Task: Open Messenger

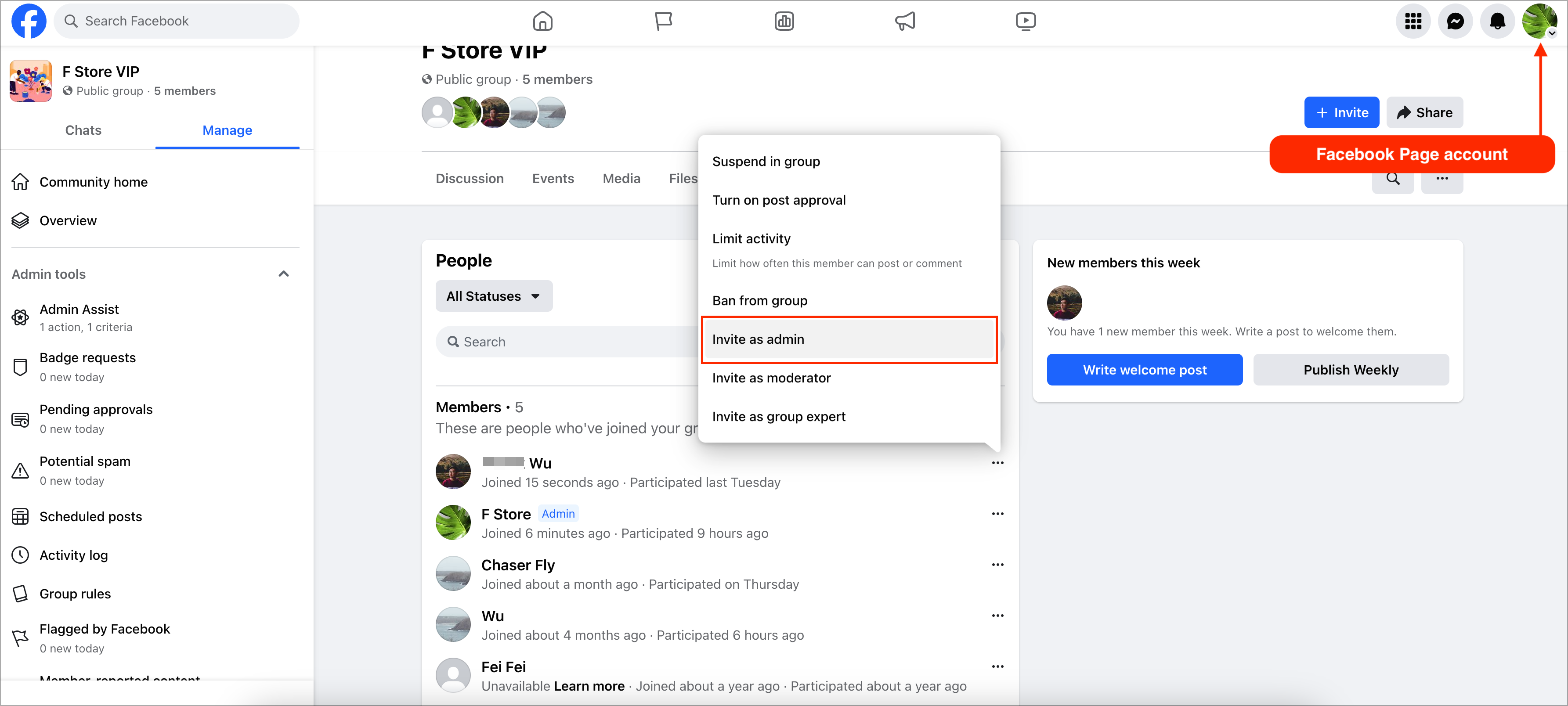Action: coord(1456,22)
